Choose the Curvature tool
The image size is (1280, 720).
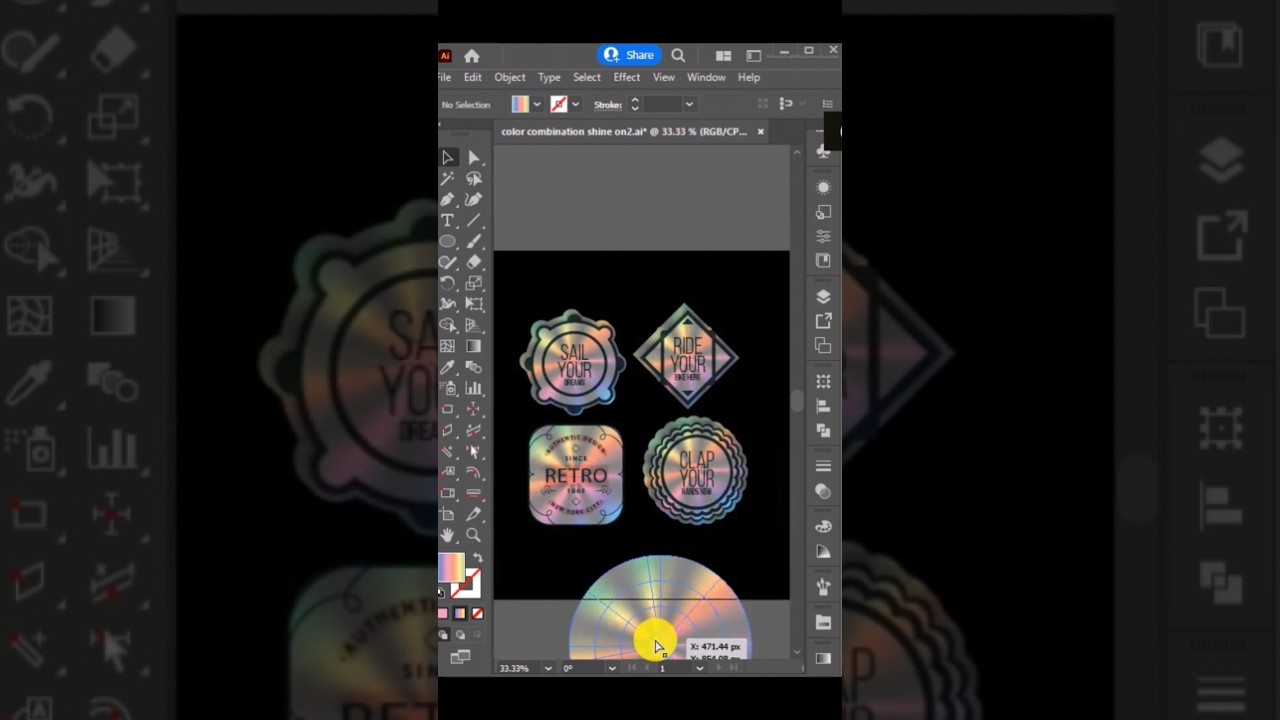pyautogui.click(x=474, y=200)
